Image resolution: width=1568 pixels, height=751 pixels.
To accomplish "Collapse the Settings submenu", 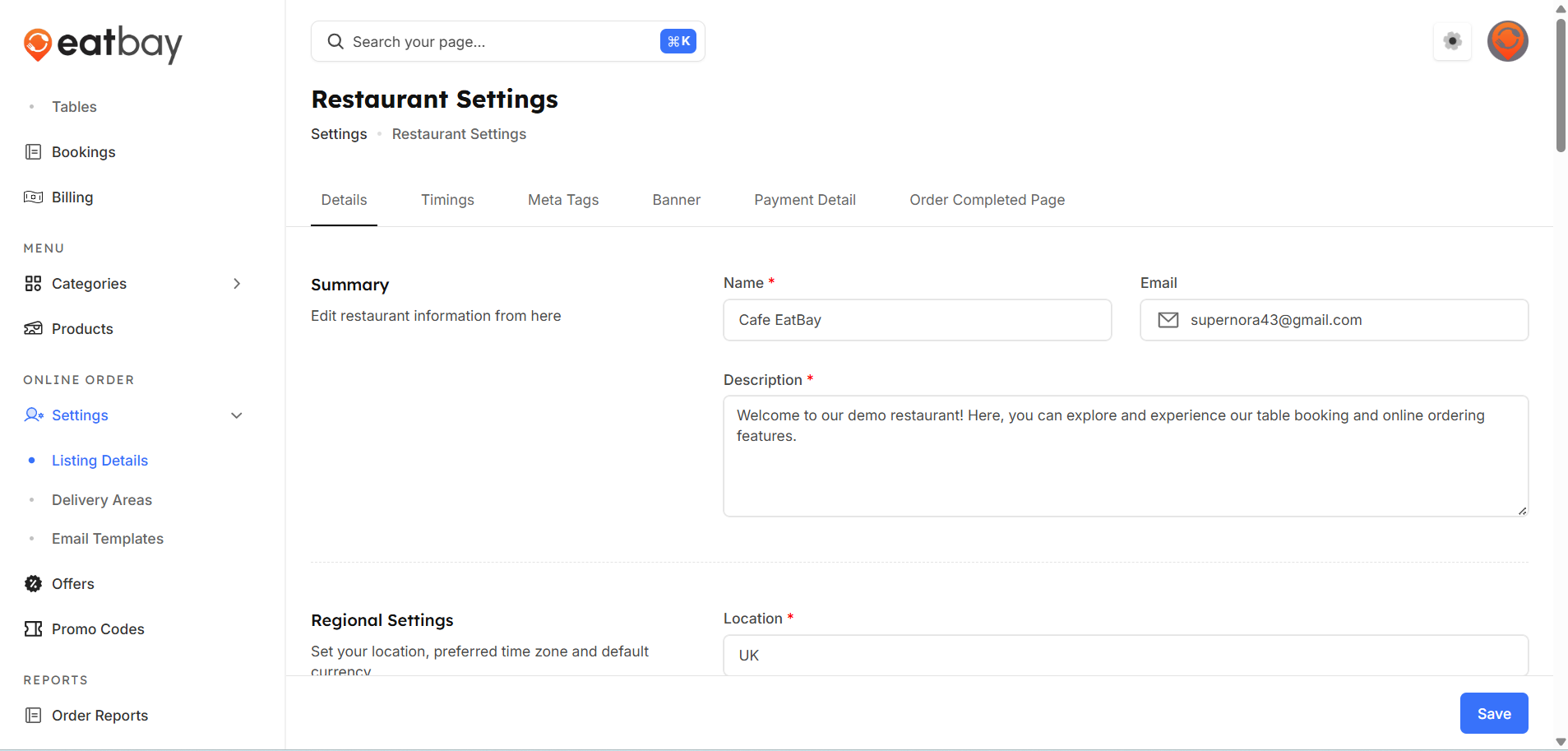I will pyautogui.click(x=237, y=415).
